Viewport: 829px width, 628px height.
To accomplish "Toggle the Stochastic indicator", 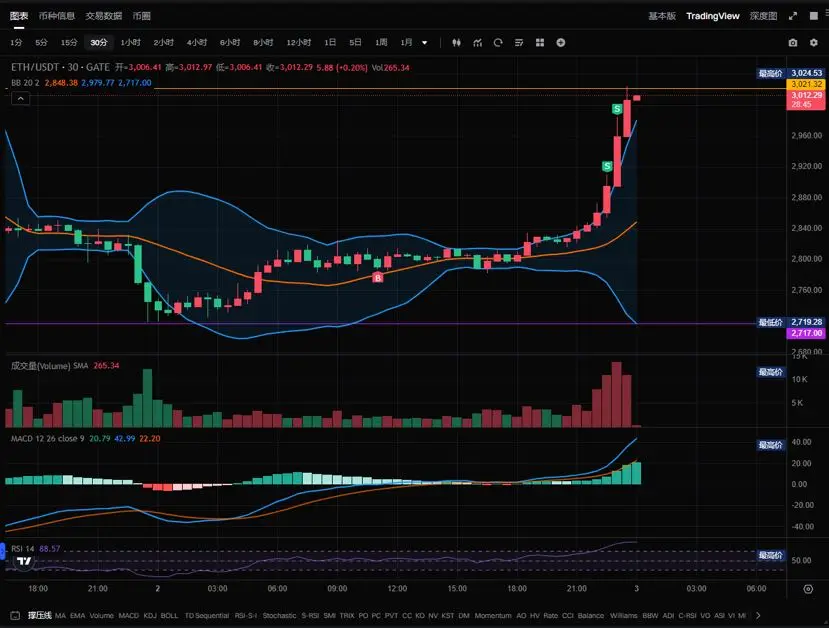I will point(279,615).
